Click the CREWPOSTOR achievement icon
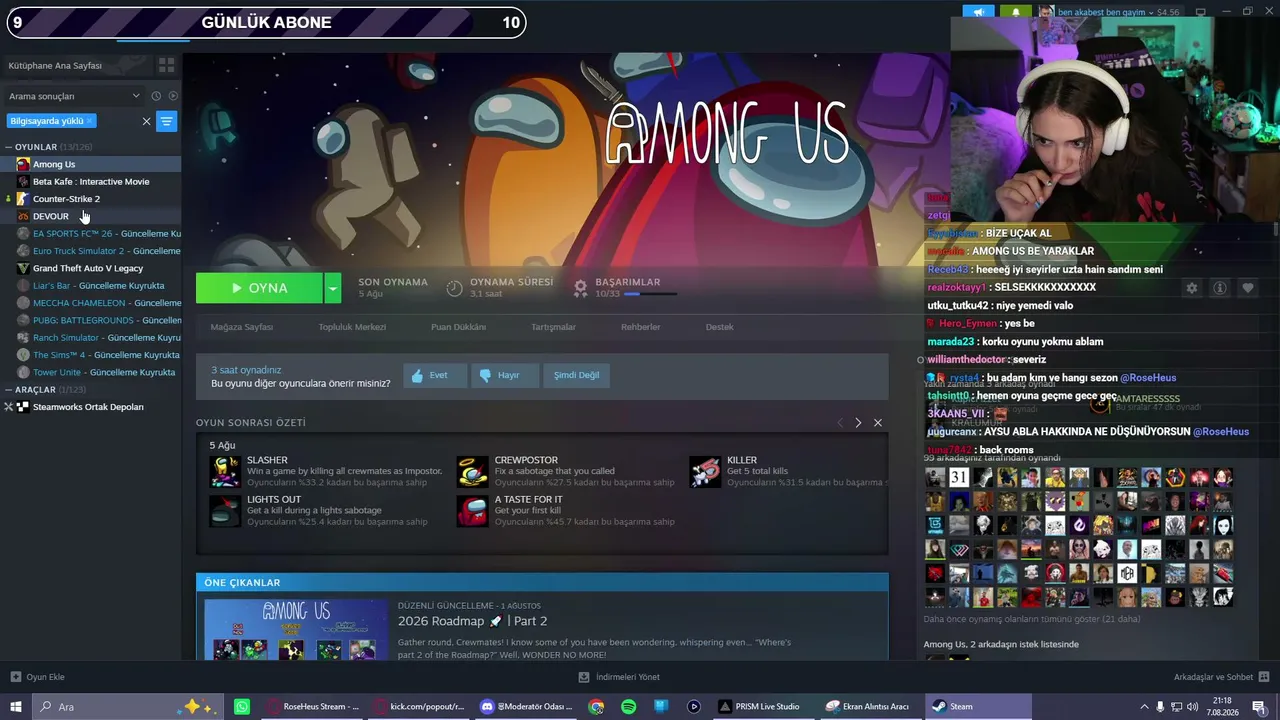The height and width of the screenshot is (720, 1280). (472, 471)
